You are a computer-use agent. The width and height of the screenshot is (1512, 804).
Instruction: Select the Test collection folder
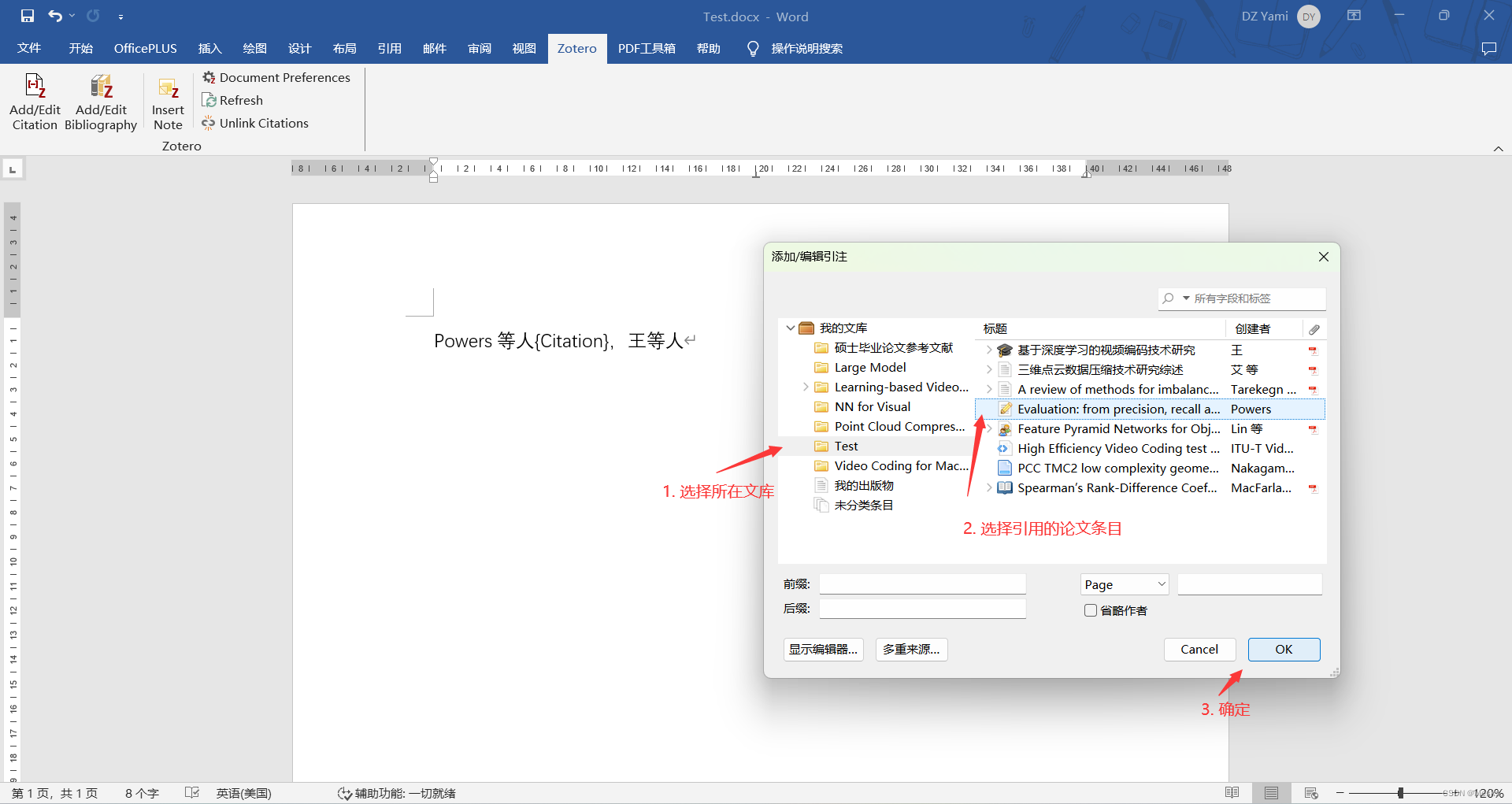click(x=846, y=446)
